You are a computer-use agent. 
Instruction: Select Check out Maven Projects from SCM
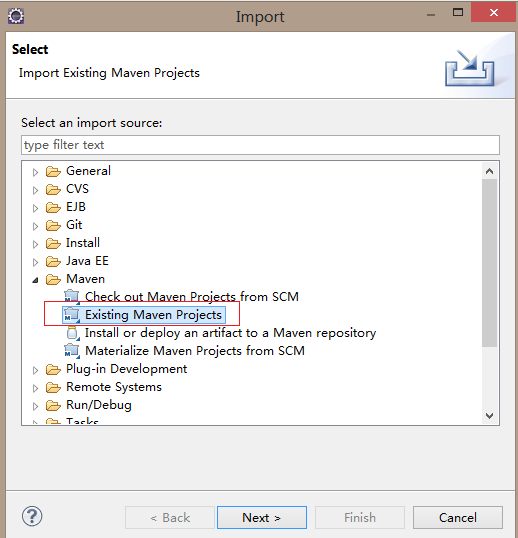pos(192,297)
